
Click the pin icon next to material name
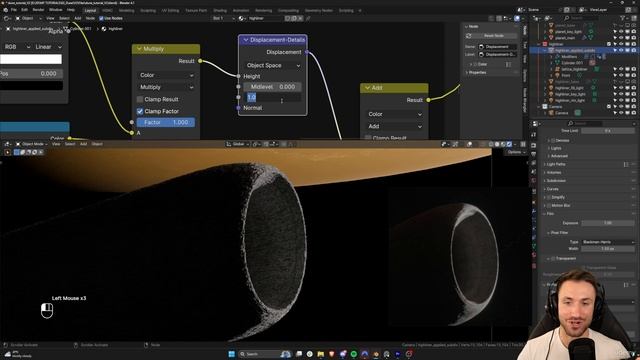[308, 18]
